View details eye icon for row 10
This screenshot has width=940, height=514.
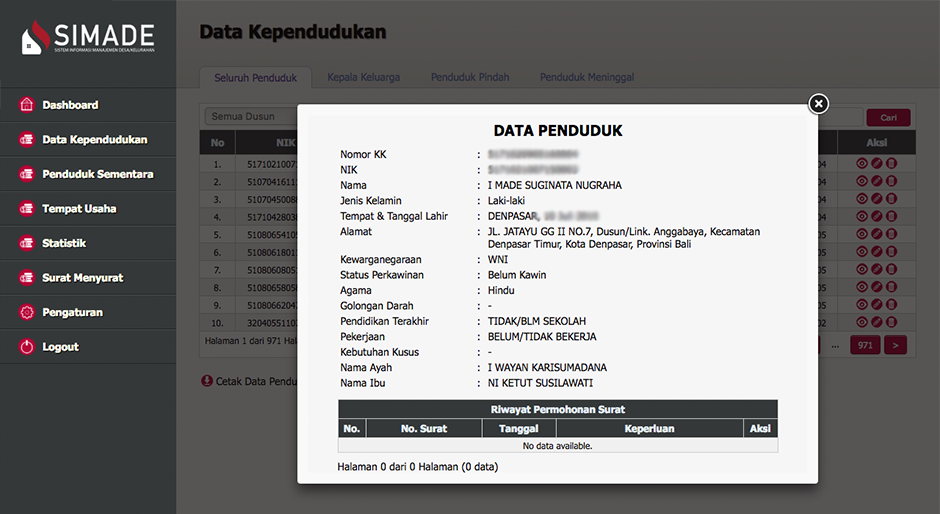(x=862, y=322)
